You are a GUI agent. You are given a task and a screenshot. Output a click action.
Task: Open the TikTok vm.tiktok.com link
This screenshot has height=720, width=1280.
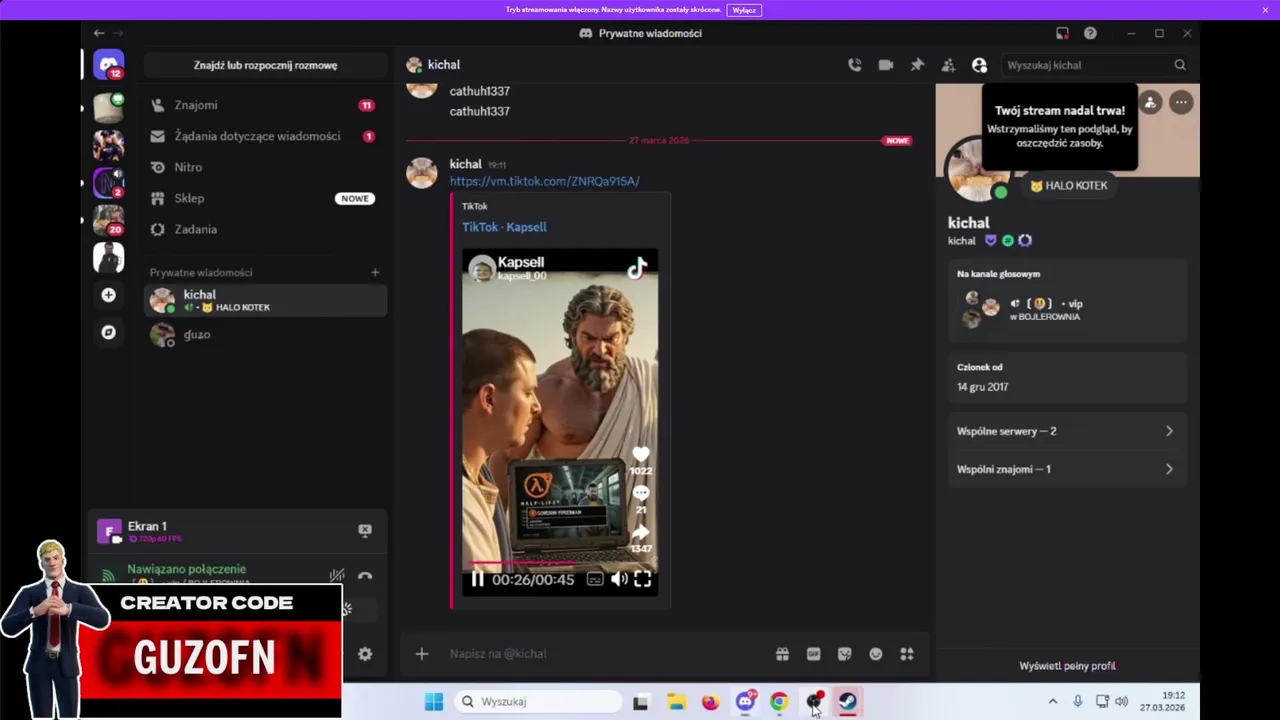(544, 181)
